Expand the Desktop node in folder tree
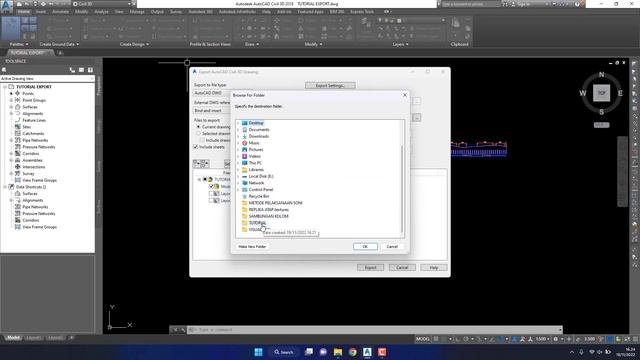The image size is (640, 360). 238,123
